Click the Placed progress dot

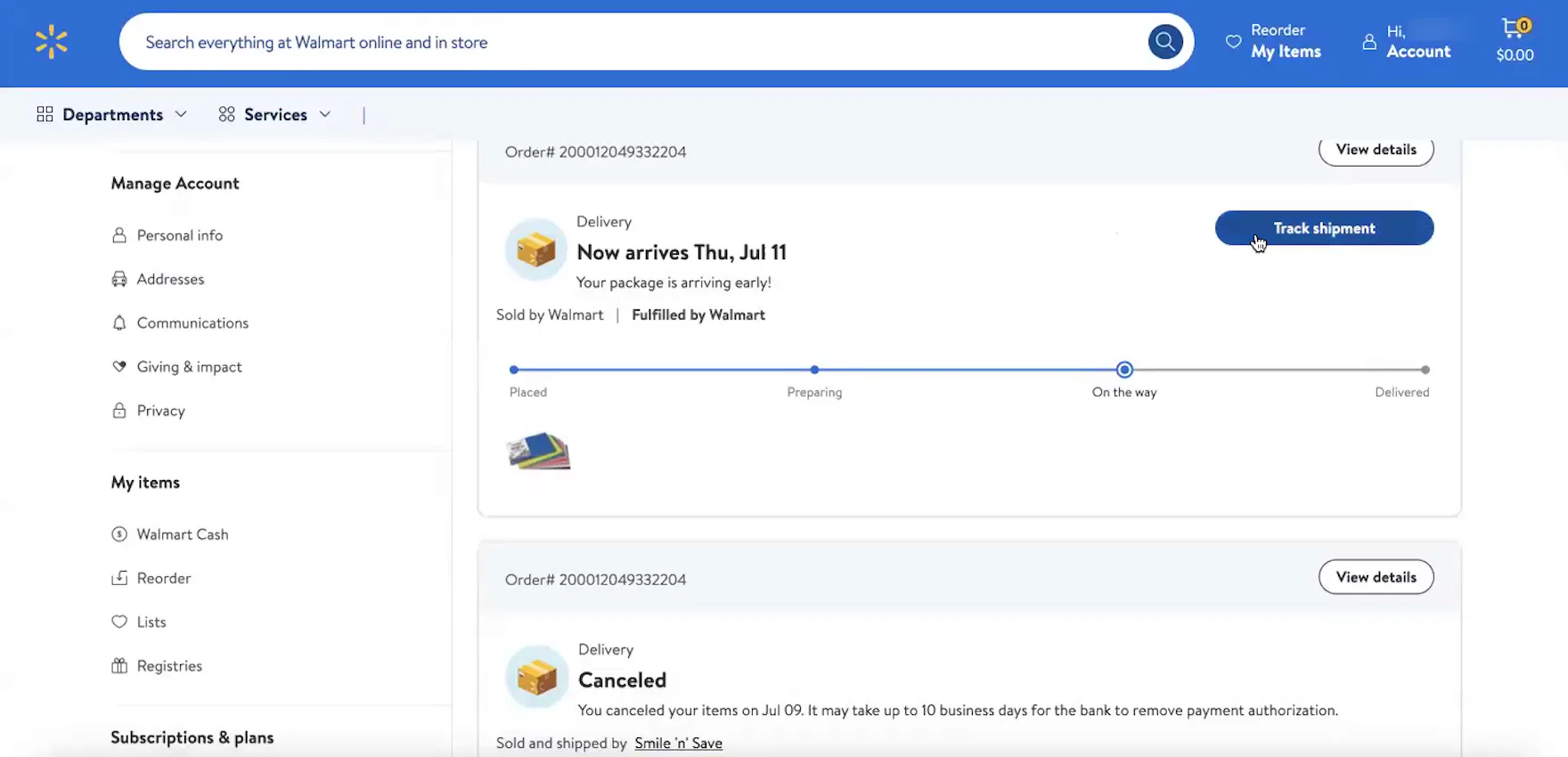click(x=514, y=370)
